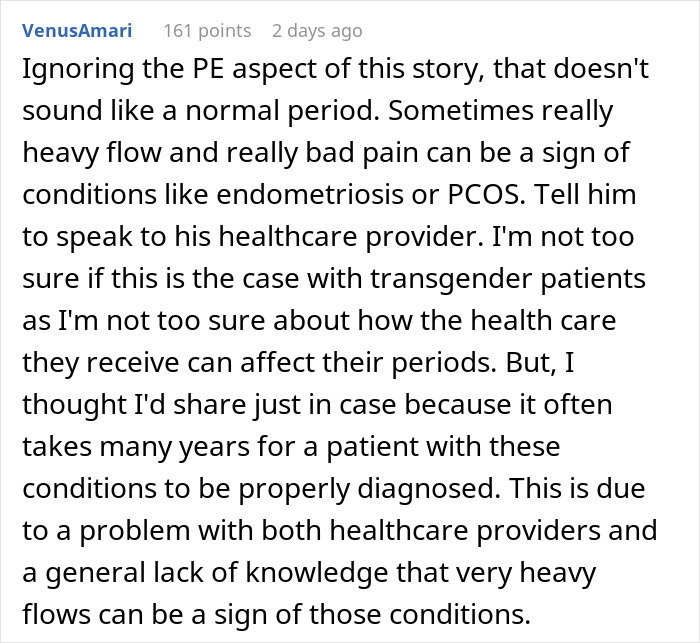Click the word story in first line
This screenshot has height=643, width=700.
tap(445, 69)
